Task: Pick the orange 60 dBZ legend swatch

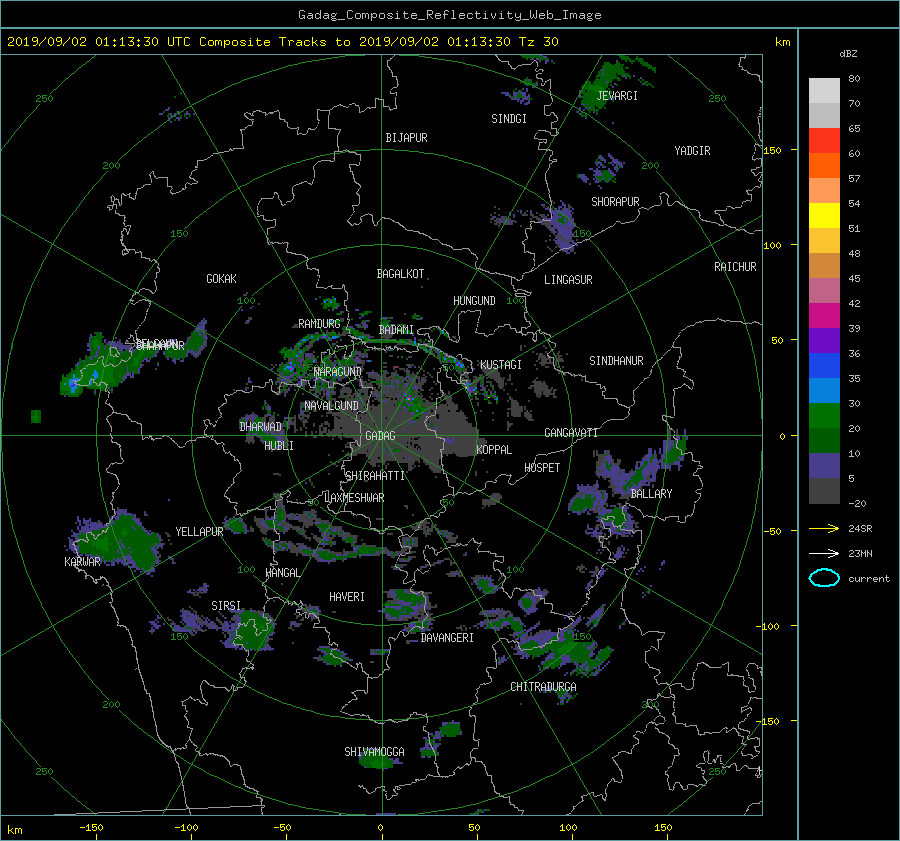Action: [x=824, y=165]
